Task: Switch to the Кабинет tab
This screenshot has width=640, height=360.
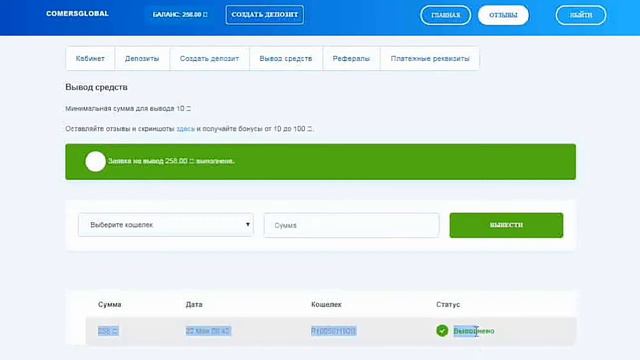Action: pyautogui.click(x=90, y=59)
